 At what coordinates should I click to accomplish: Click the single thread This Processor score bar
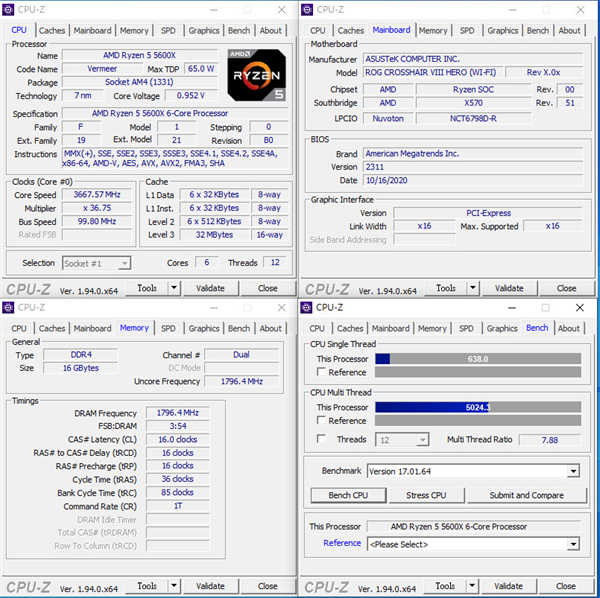click(x=478, y=358)
